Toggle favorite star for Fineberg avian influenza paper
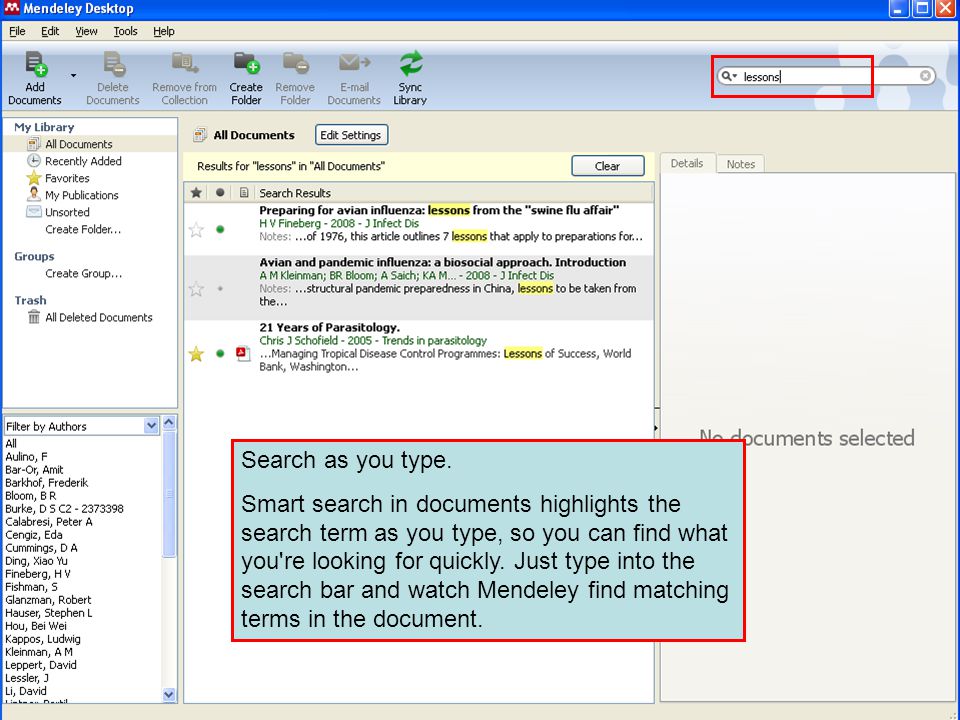 196,230
